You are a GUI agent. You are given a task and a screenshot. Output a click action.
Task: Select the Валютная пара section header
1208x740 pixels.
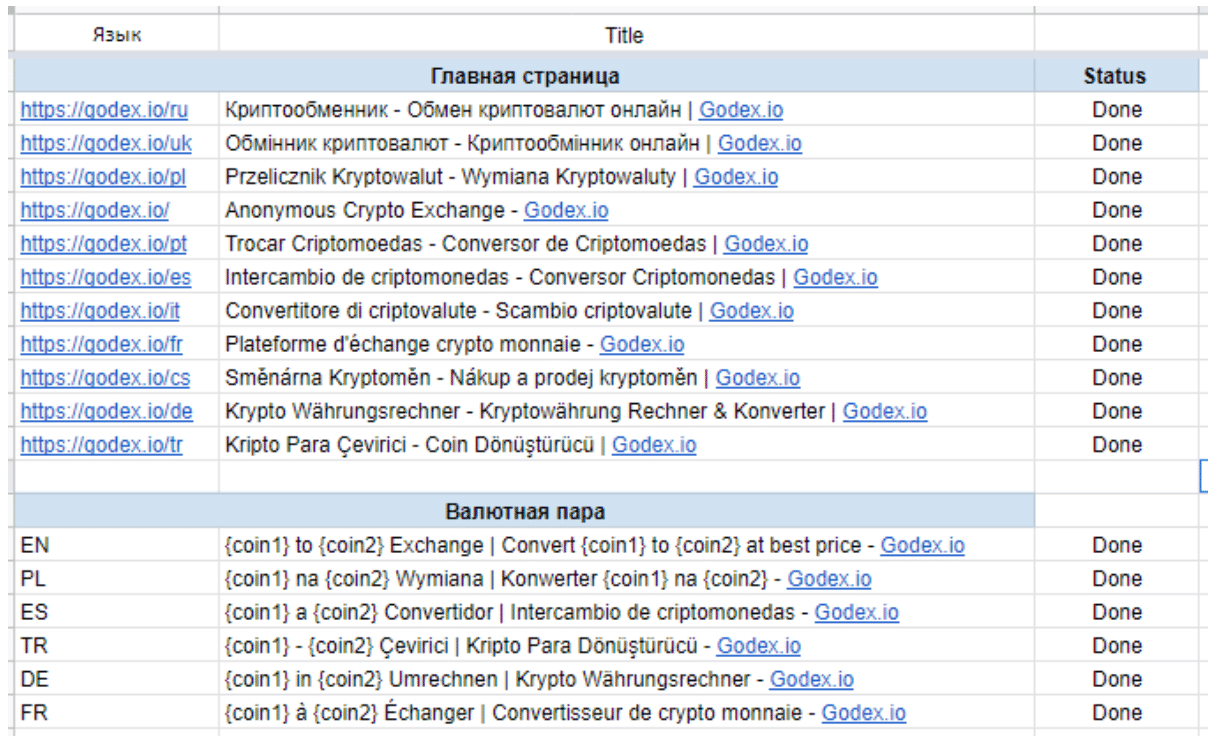[525, 512]
